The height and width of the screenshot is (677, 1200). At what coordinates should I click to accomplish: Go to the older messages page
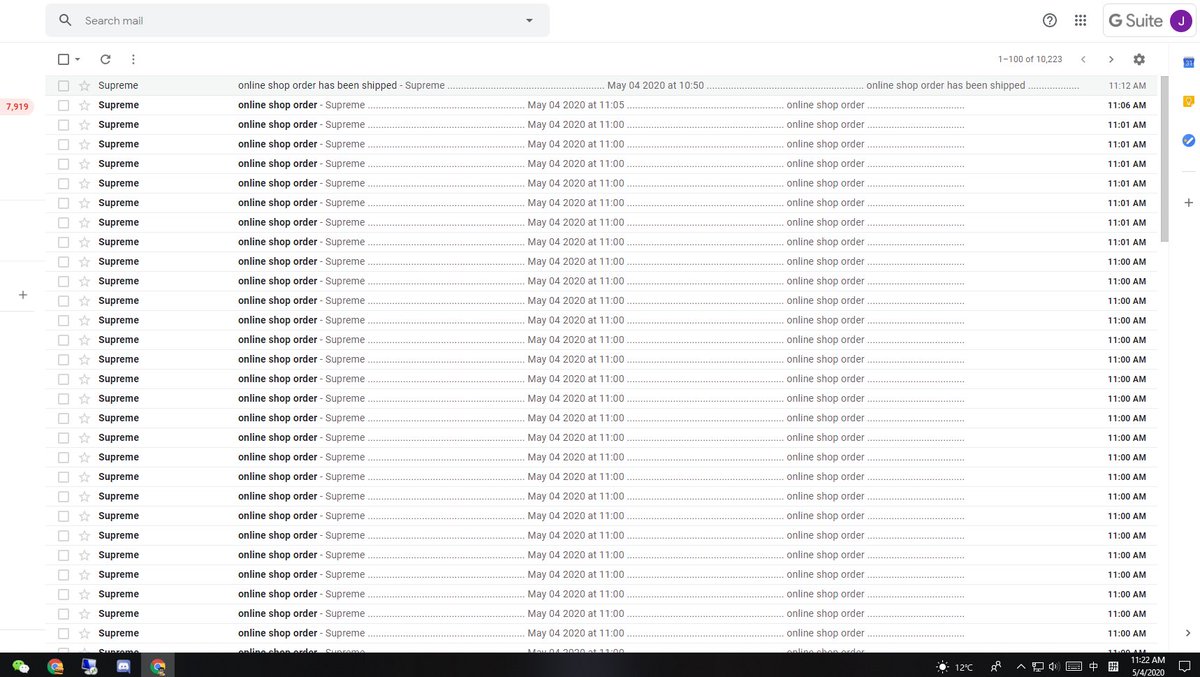point(1111,59)
